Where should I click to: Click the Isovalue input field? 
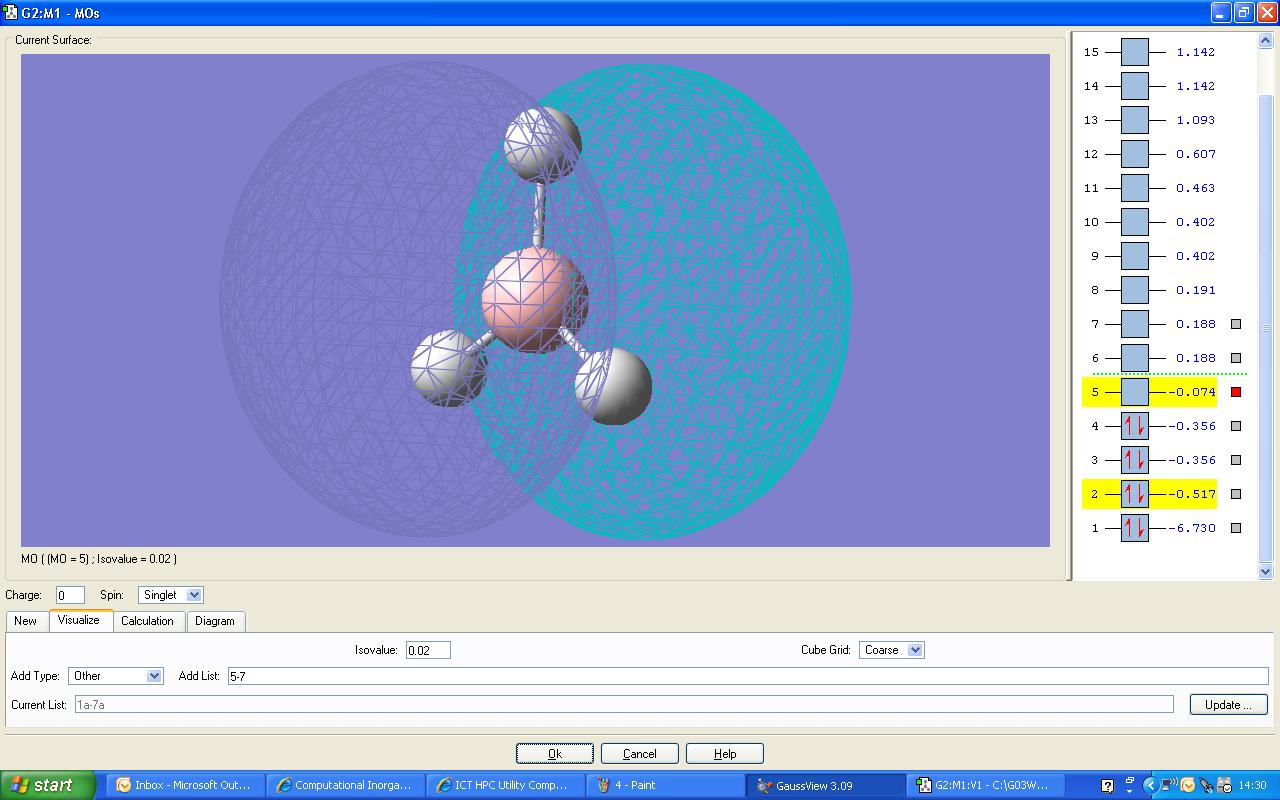[428, 650]
